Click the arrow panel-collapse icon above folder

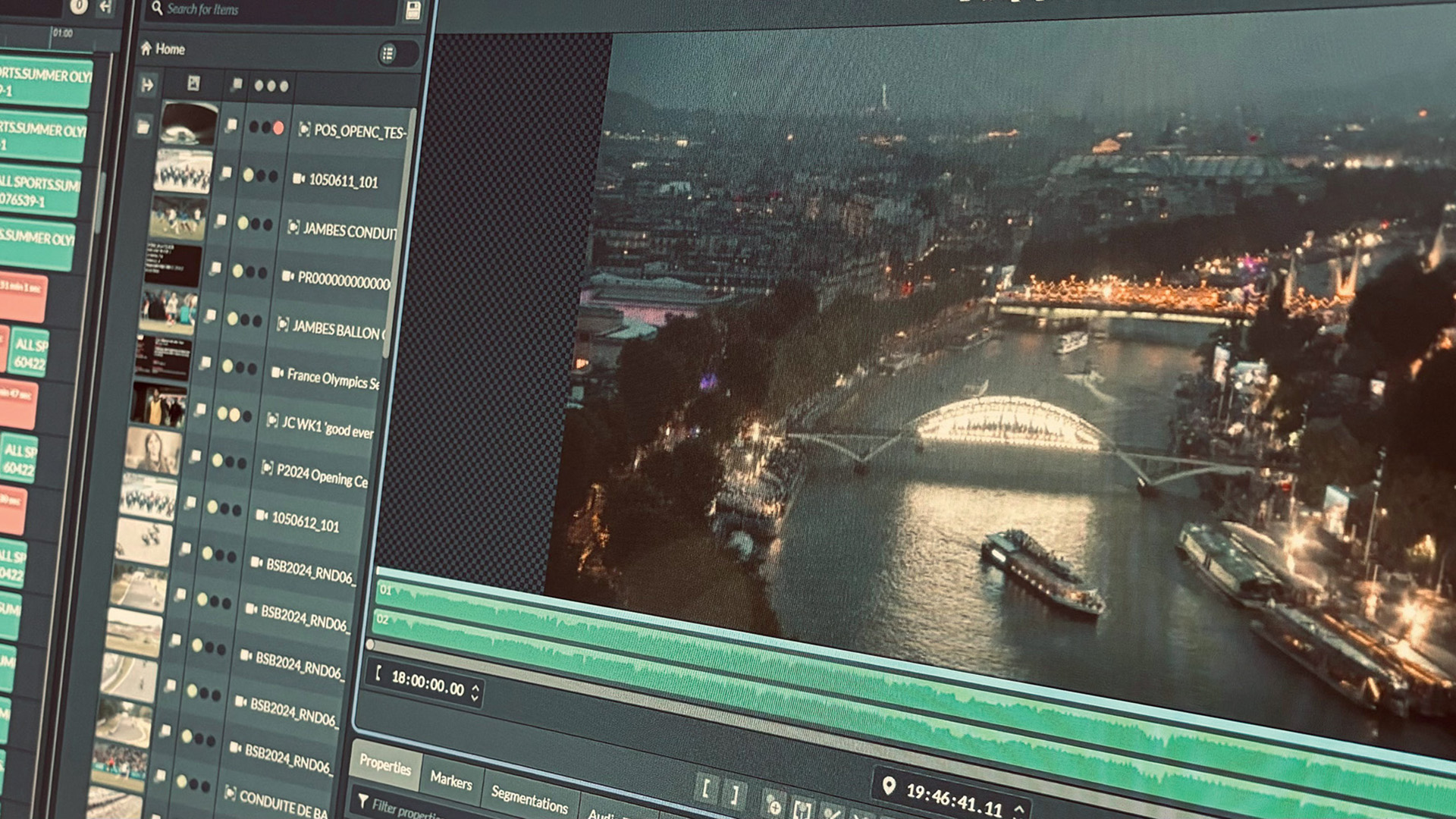[x=147, y=85]
